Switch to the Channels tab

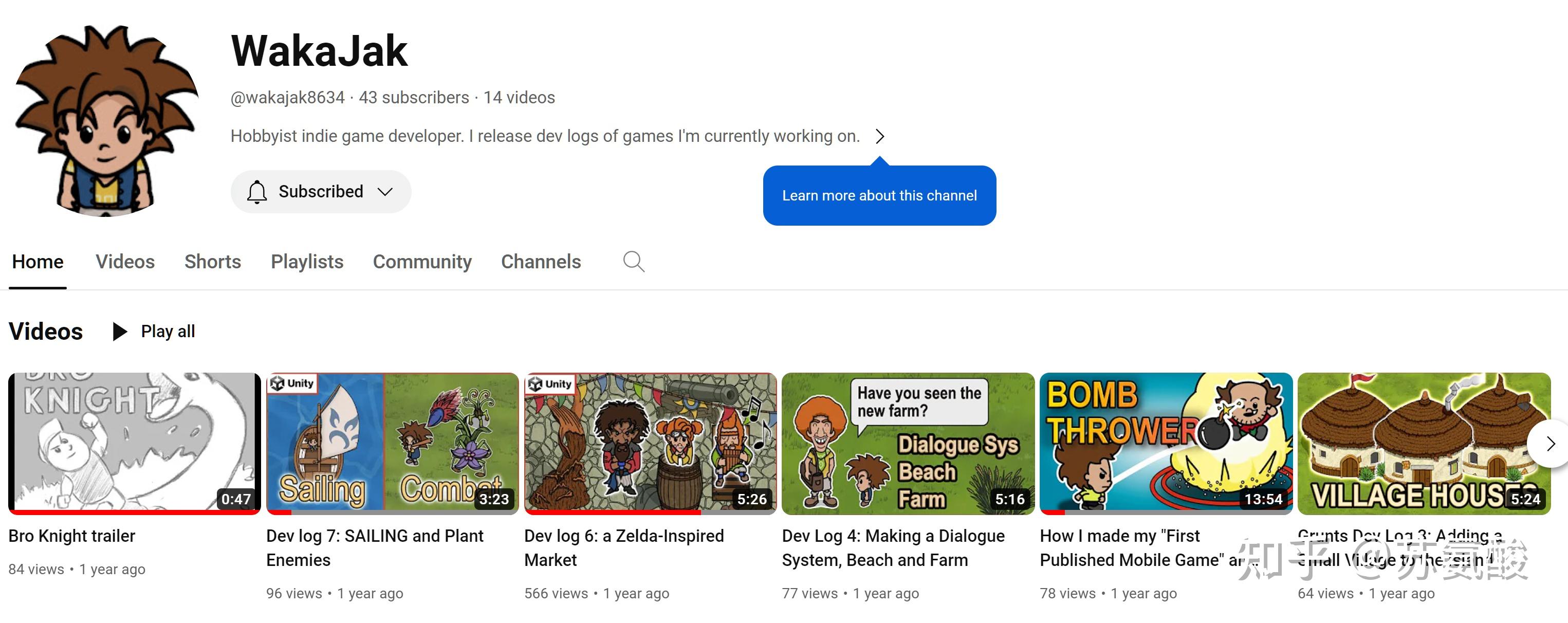coord(541,262)
